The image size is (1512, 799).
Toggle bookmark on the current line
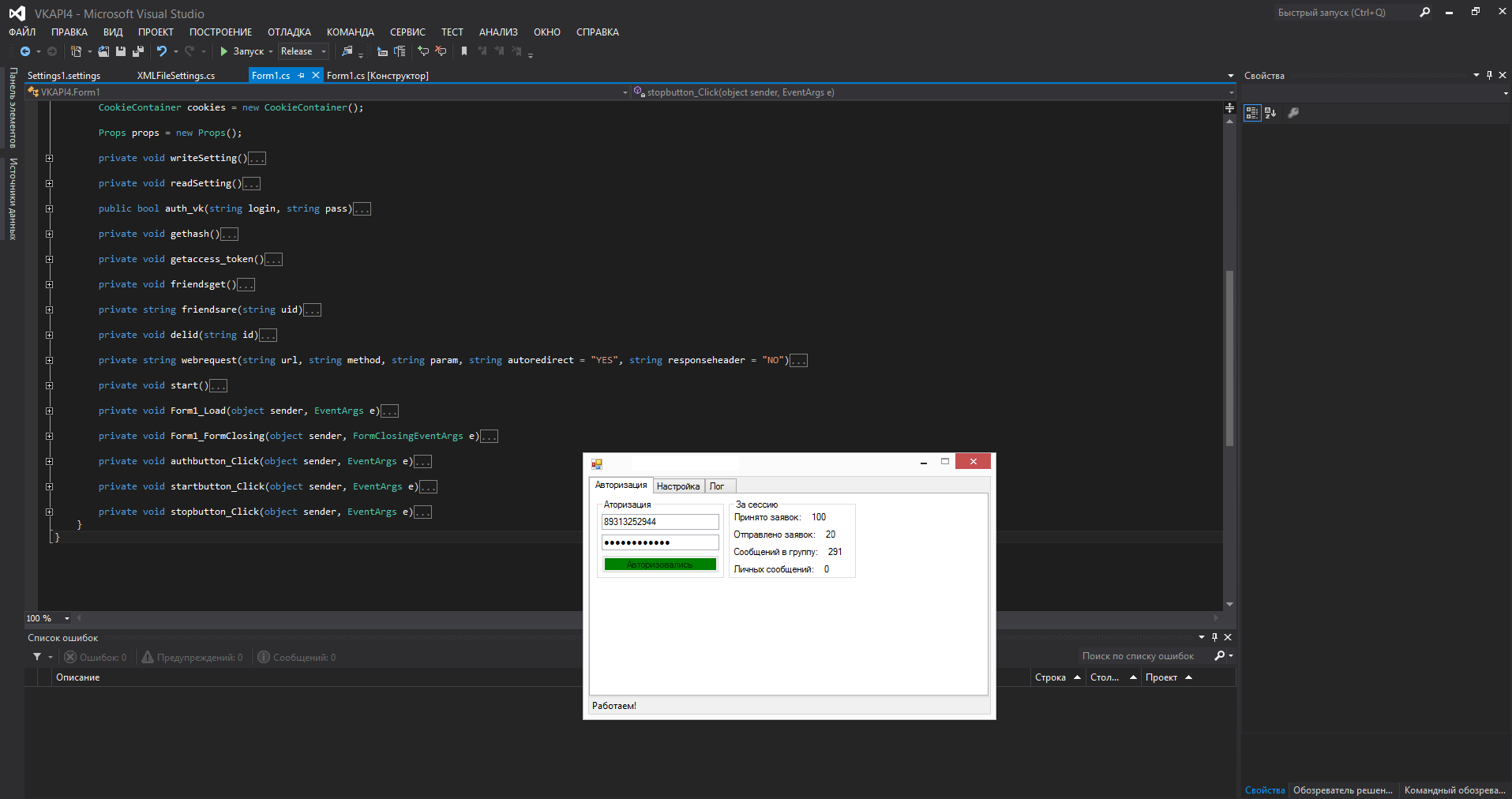click(x=464, y=51)
